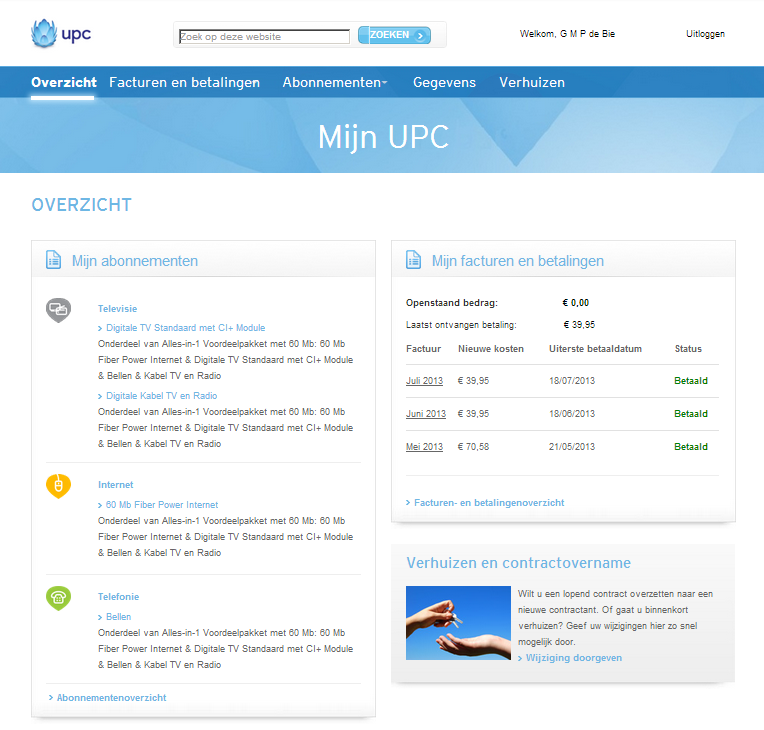Click the Mijn facturen en betalingen title

pos(518,261)
